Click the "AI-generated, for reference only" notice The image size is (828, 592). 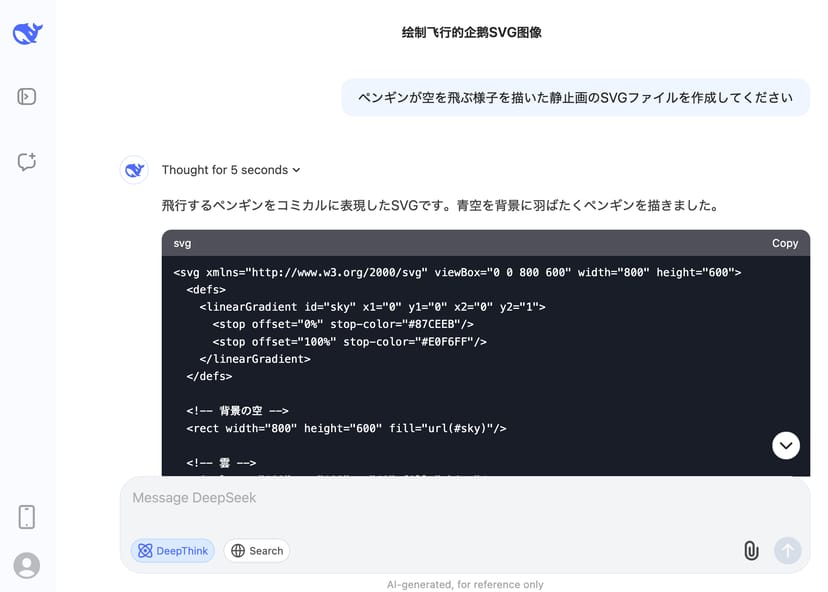(x=465, y=584)
